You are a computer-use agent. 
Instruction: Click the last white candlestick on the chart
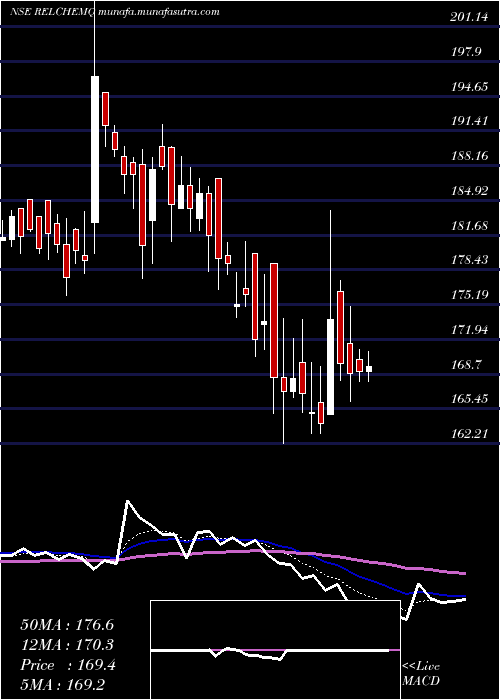pos(369,369)
